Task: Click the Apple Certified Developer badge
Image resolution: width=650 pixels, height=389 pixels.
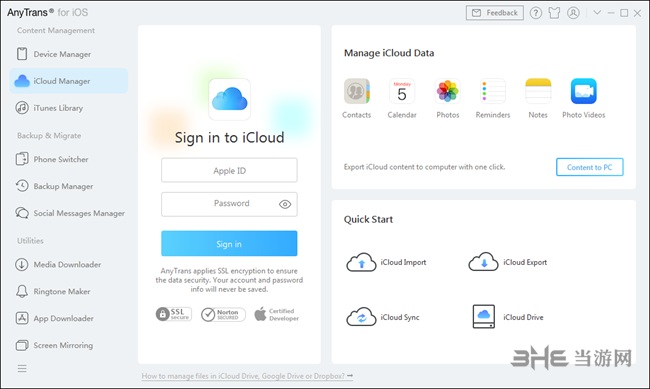Action: tap(276, 315)
